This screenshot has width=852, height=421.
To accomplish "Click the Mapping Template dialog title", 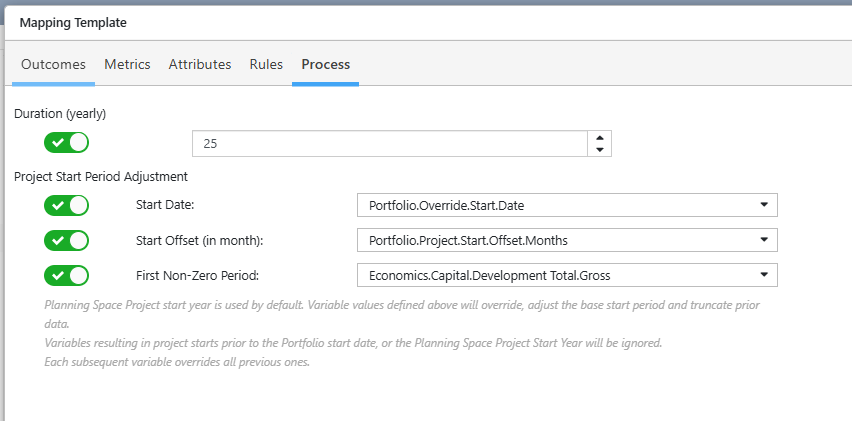I will point(73,23).
